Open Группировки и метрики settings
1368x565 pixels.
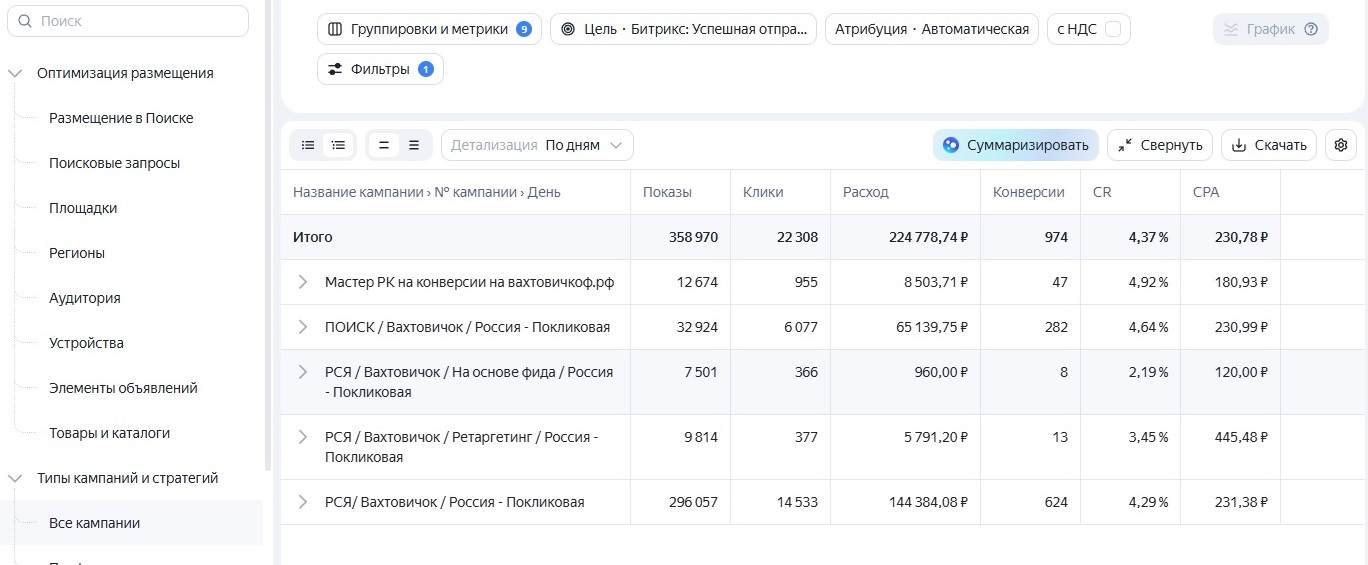(429, 29)
